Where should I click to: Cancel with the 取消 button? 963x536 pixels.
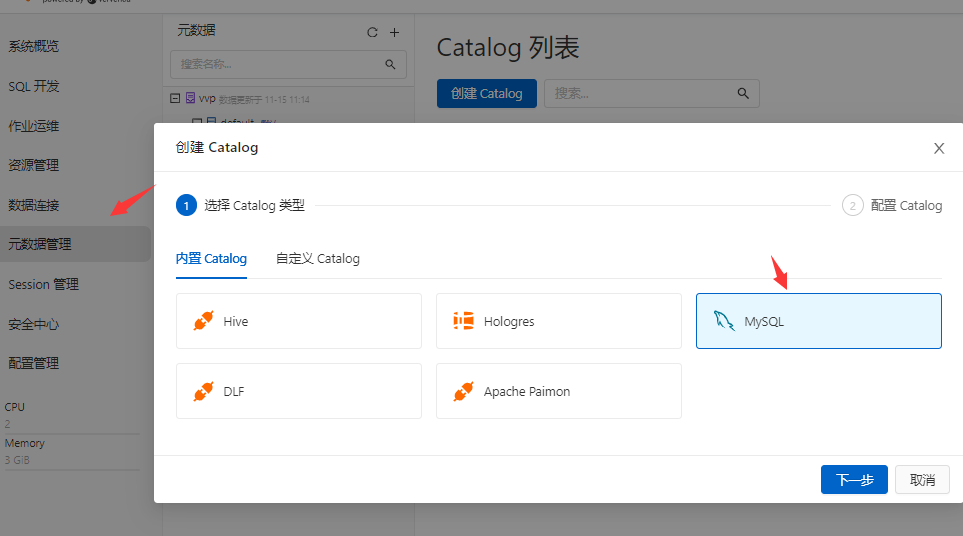[922, 480]
